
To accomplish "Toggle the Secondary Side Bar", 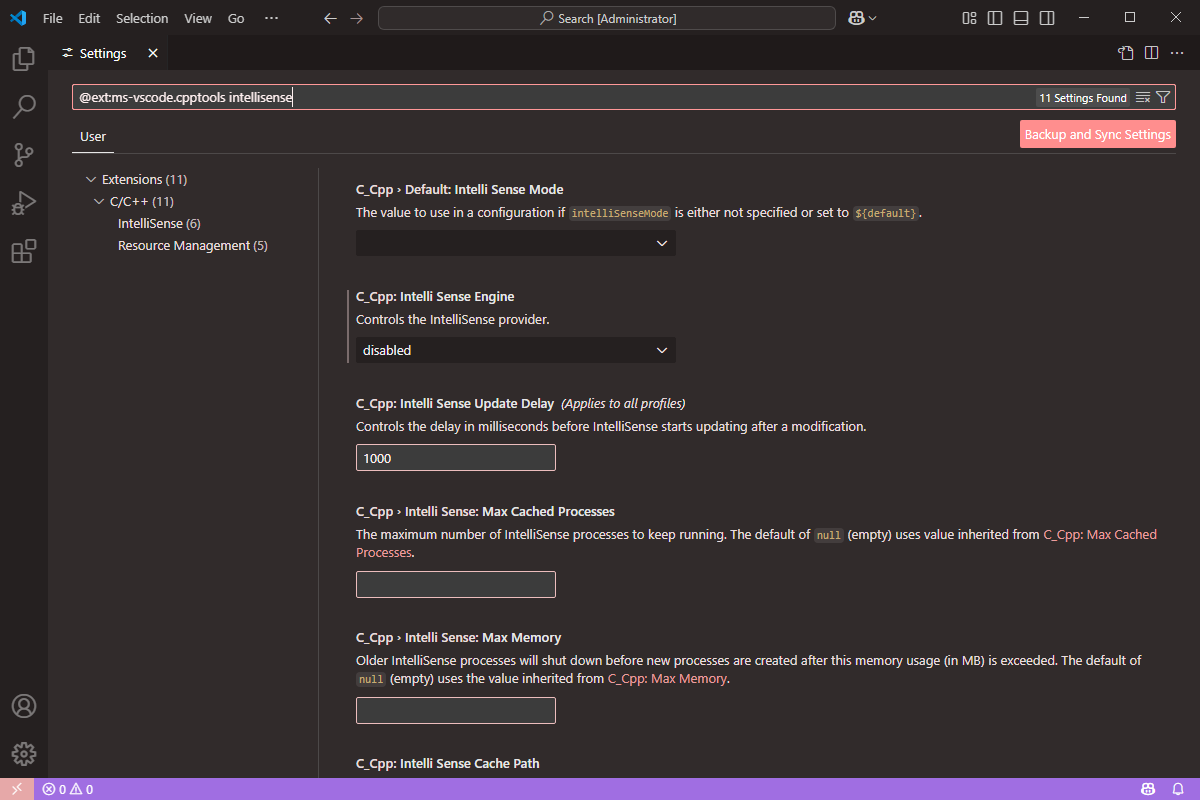I will click(x=1047, y=18).
